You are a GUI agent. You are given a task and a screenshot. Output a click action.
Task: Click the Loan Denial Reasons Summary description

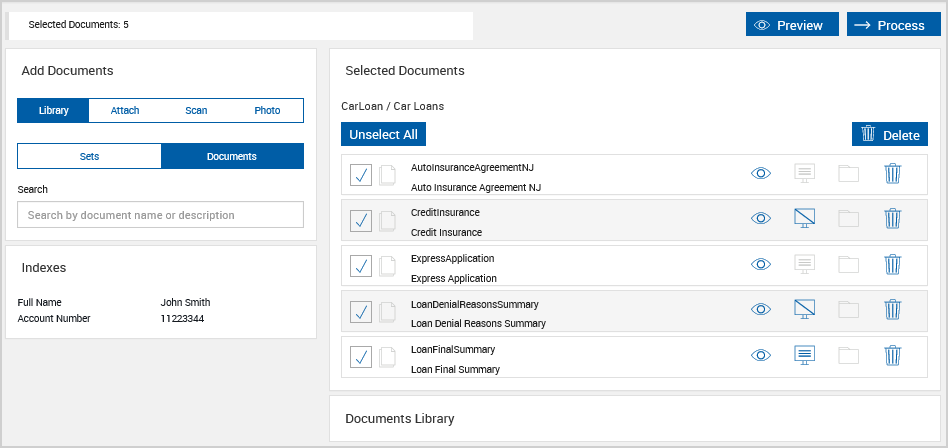[478, 323]
